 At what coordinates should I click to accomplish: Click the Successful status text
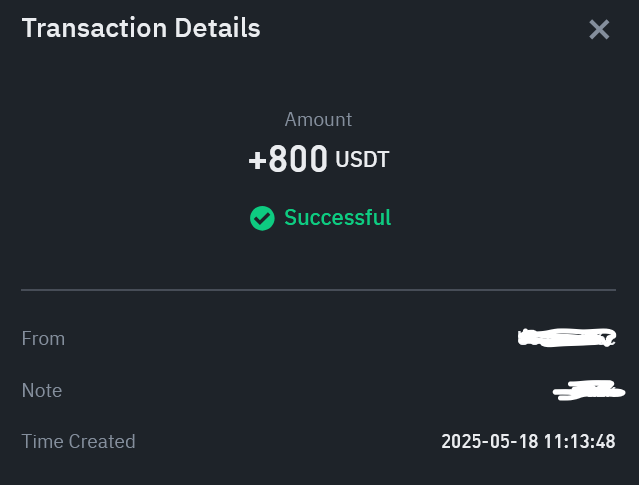(x=338, y=218)
